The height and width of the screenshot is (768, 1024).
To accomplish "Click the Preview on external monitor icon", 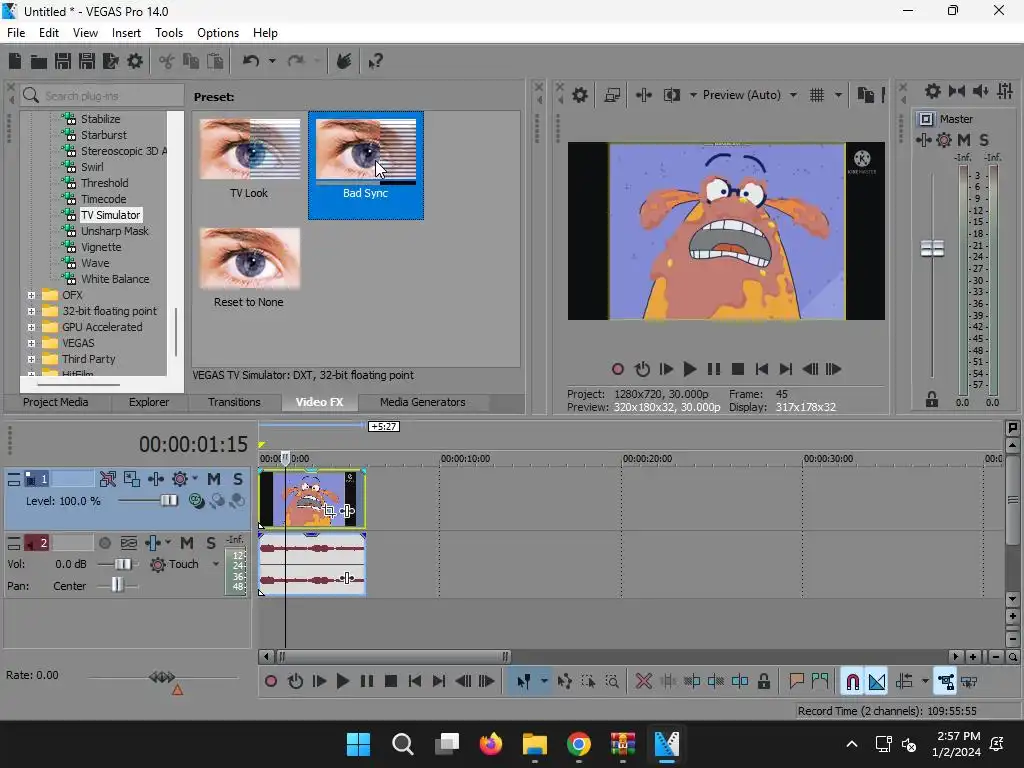I will click(x=612, y=95).
